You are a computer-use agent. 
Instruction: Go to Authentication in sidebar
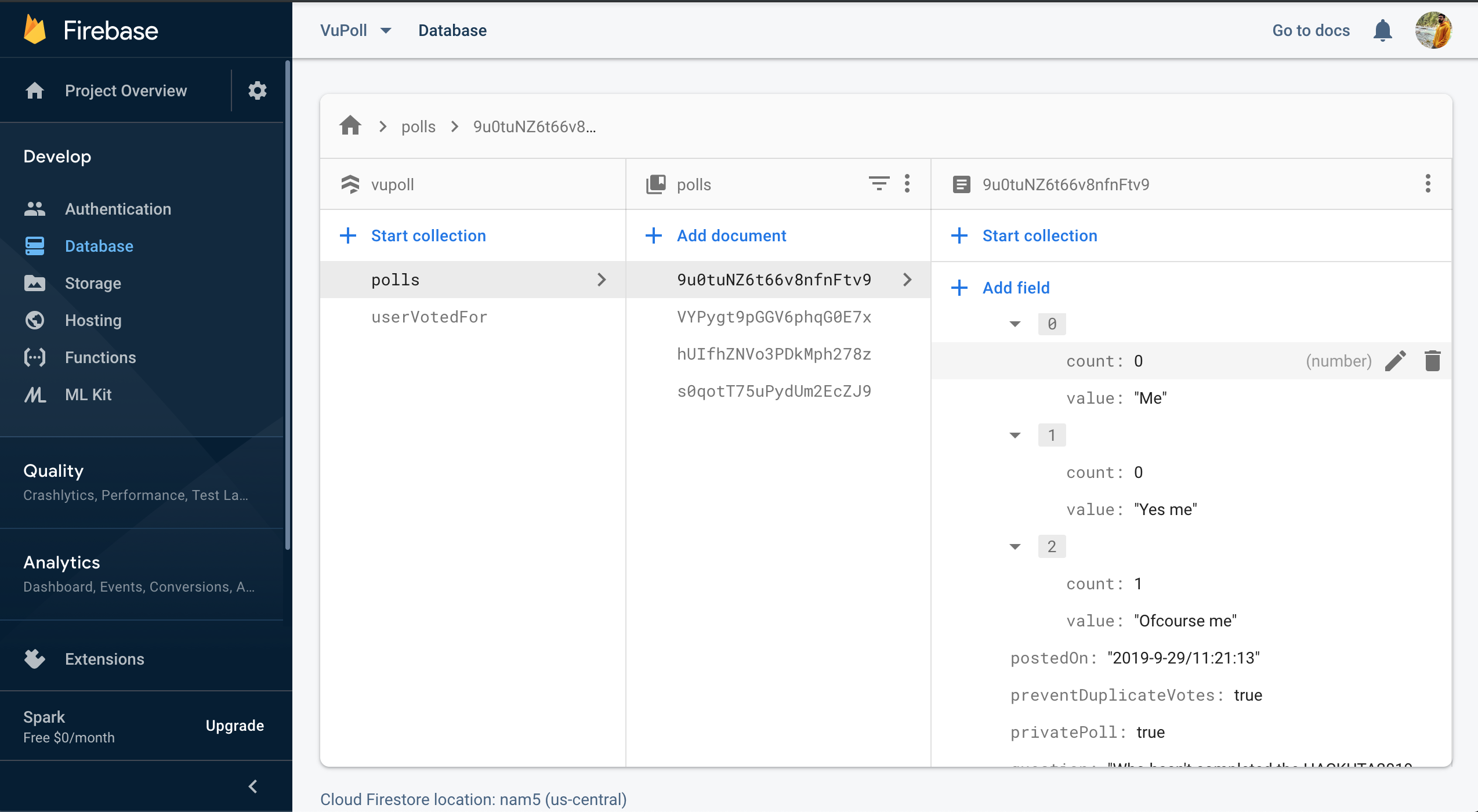[x=118, y=209]
